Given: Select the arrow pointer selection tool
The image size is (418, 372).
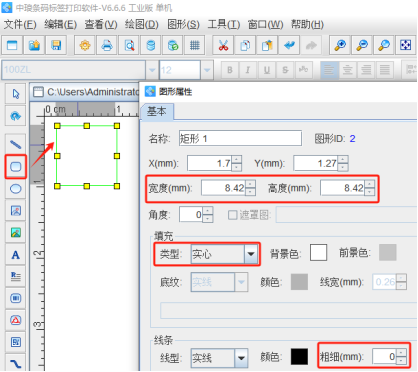Looking at the screenshot, I should pyautogui.click(x=16, y=94).
